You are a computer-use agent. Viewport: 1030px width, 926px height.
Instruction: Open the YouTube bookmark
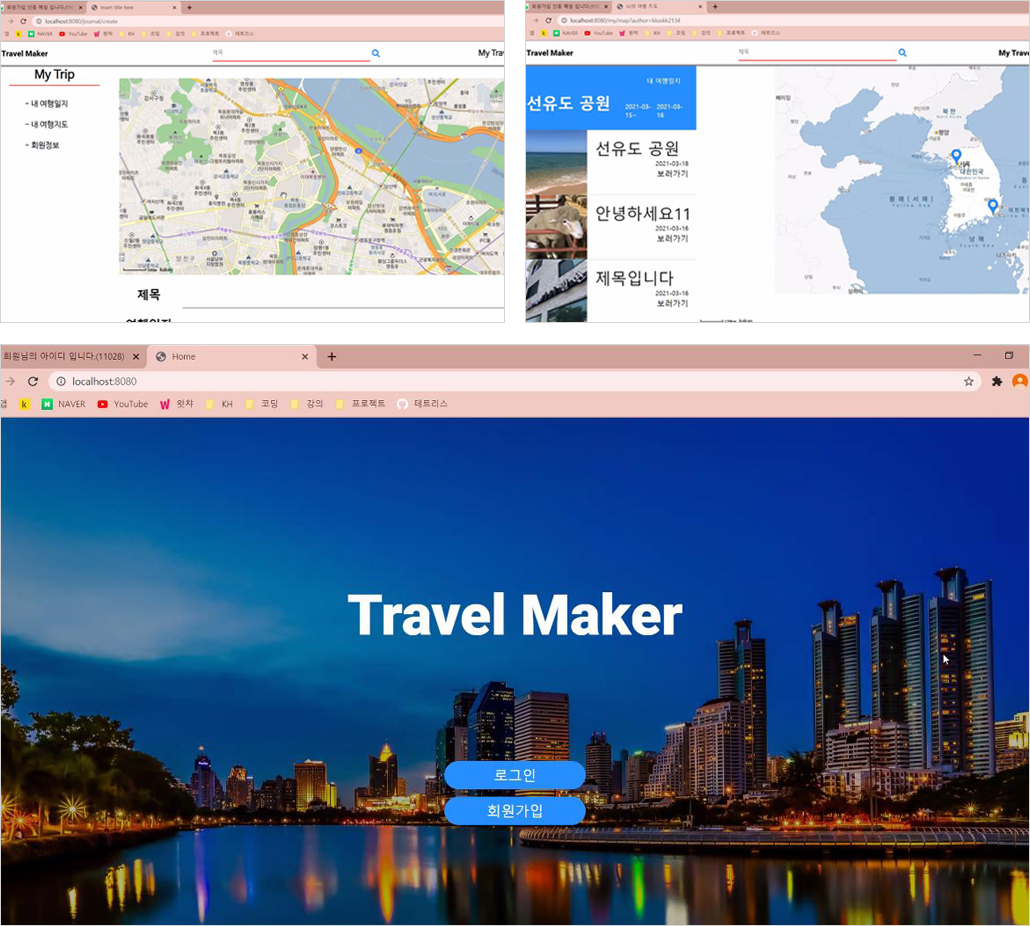pyautogui.click(x=123, y=404)
